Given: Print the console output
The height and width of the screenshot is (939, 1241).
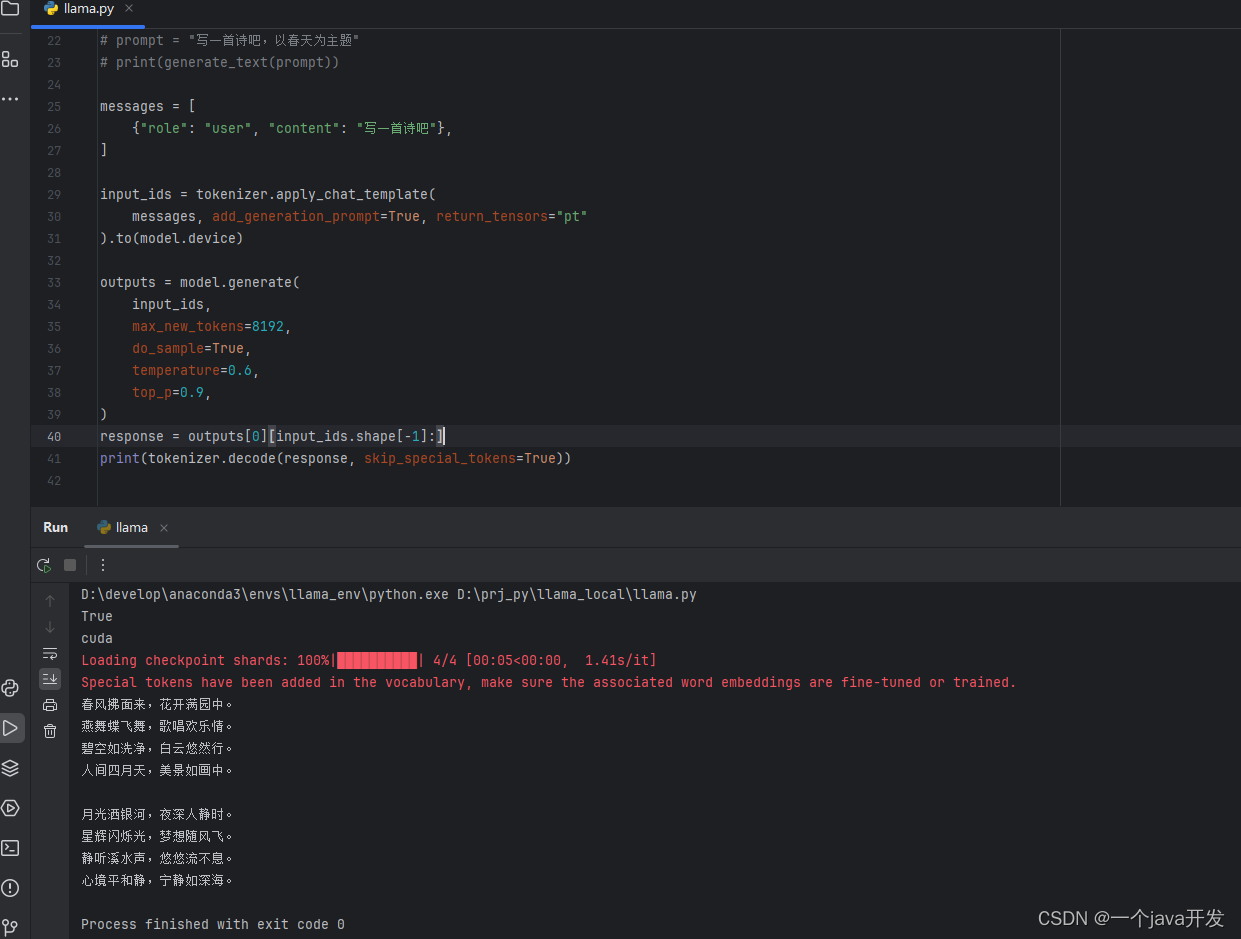Looking at the screenshot, I should (50, 705).
